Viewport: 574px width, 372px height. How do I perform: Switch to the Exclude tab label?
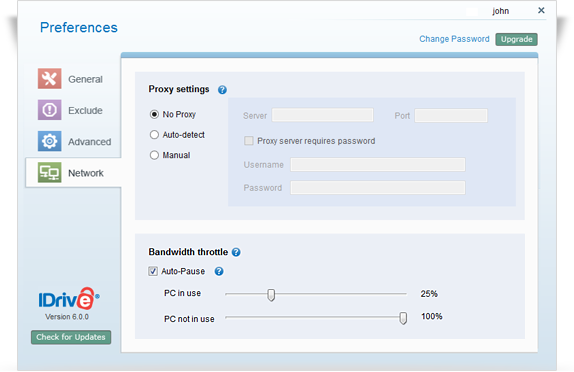coord(85,111)
